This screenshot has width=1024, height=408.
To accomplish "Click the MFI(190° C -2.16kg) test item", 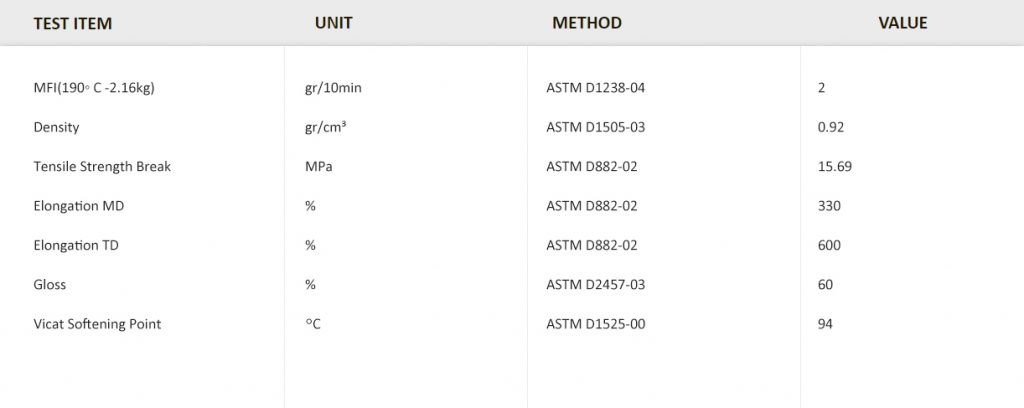I will click(94, 88).
